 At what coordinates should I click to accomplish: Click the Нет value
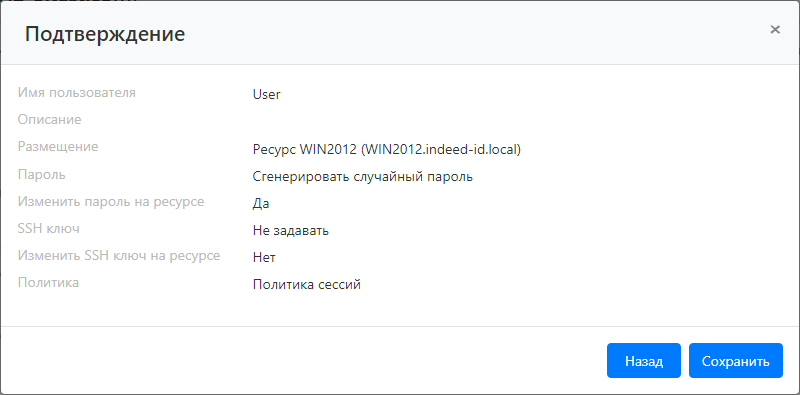264,258
